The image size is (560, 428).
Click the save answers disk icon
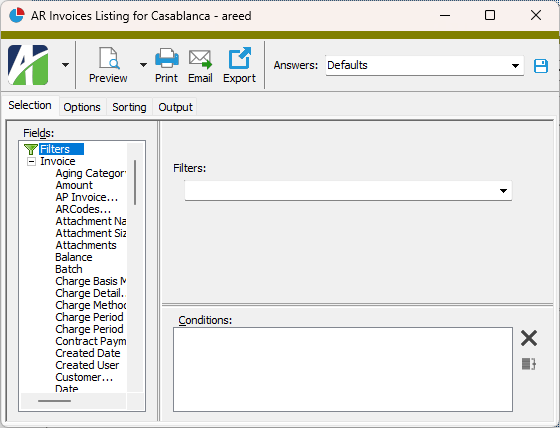tap(541, 66)
